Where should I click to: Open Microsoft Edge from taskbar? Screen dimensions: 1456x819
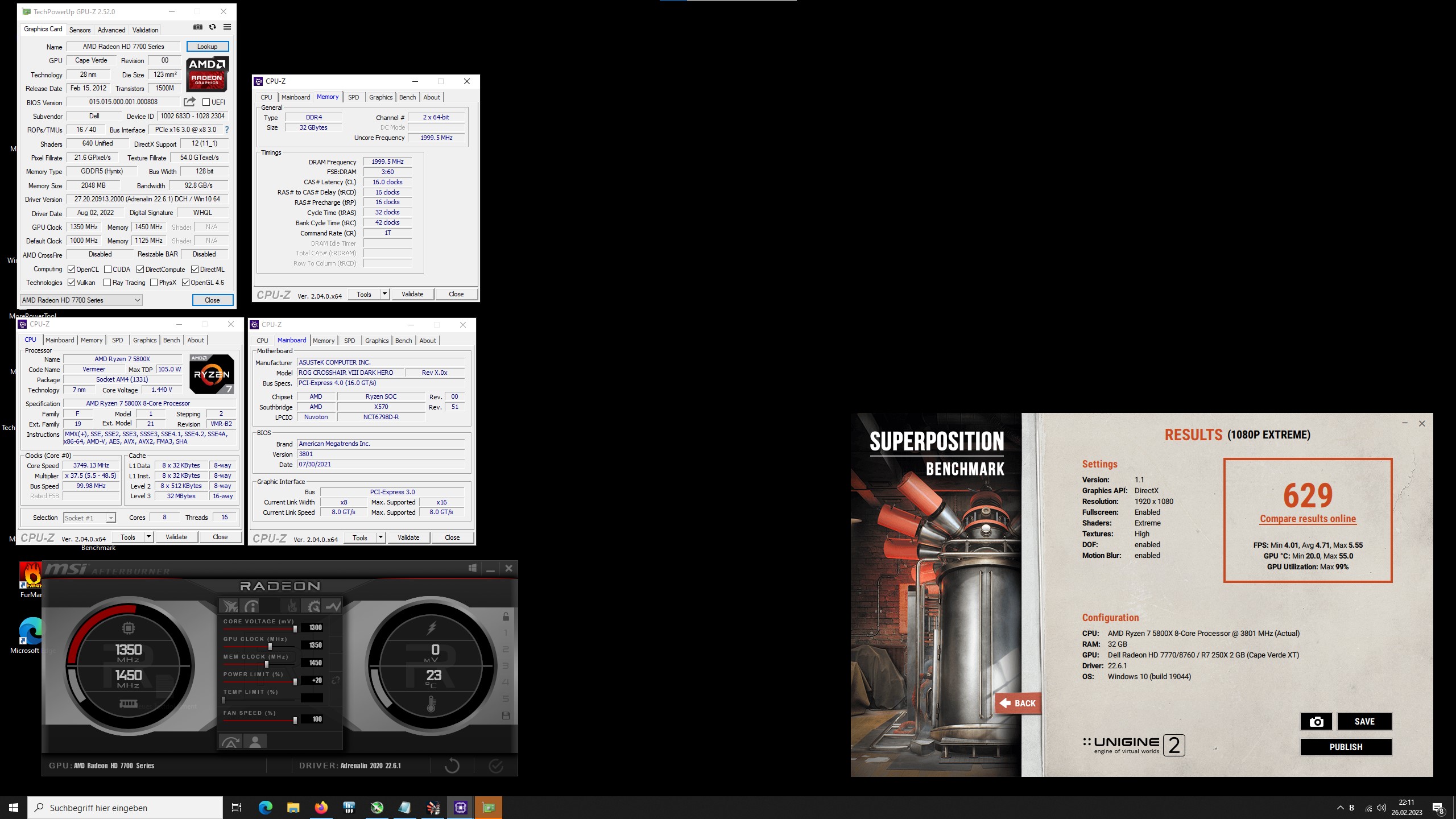(x=265, y=807)
